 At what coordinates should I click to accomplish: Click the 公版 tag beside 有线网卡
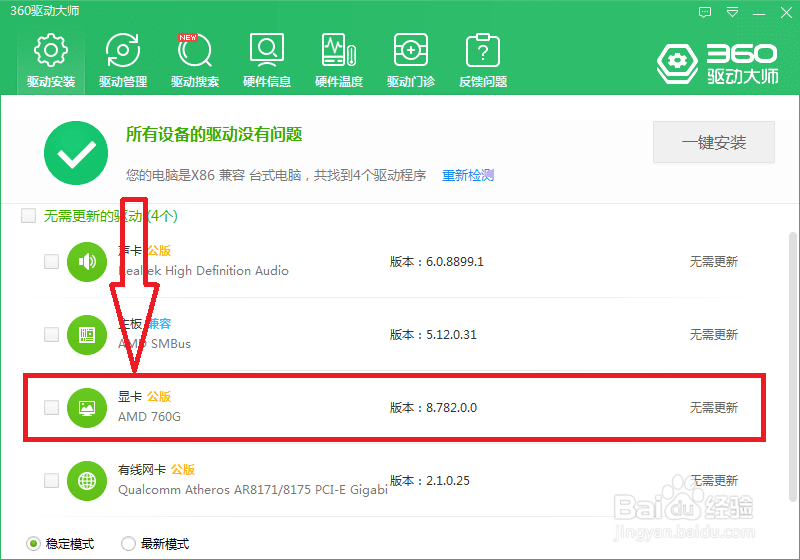point(183,469)
